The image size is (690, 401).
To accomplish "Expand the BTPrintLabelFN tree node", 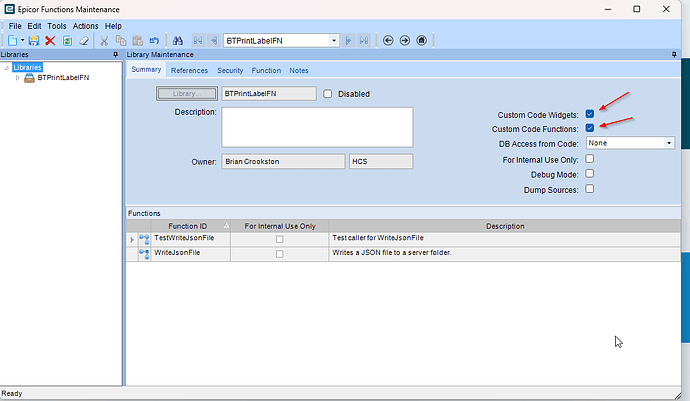I will (x=17, y=78).
